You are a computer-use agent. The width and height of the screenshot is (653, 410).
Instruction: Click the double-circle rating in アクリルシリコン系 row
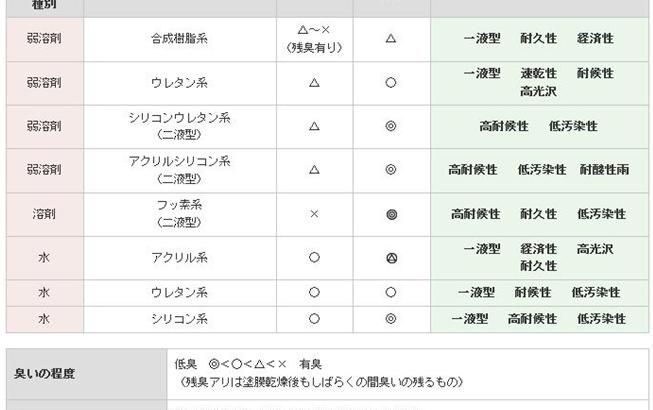(x=391, y=170)
